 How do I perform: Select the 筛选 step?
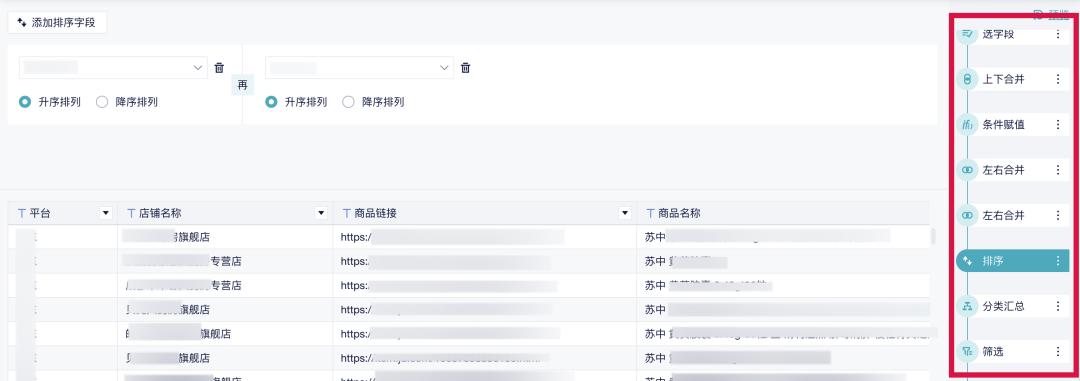click(x=1011, y=352)
